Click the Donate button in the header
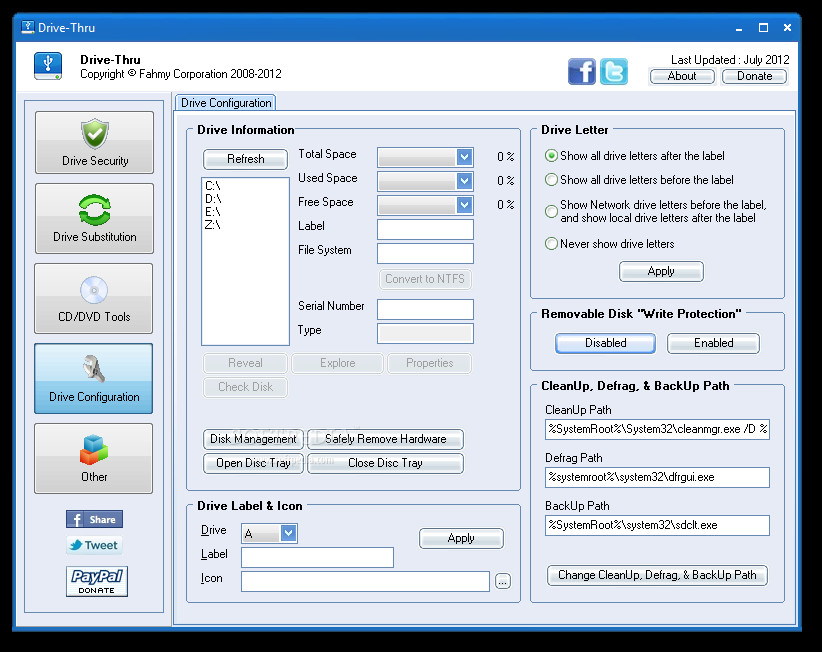This screenshot has width=822, height=652. [x=754, y=77]
